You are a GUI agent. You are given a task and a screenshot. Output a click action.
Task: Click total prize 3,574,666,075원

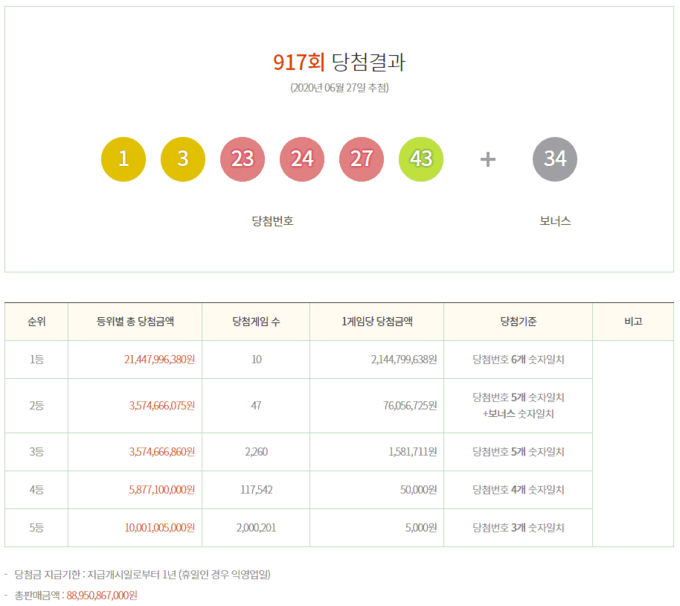[x=162, y=406]
